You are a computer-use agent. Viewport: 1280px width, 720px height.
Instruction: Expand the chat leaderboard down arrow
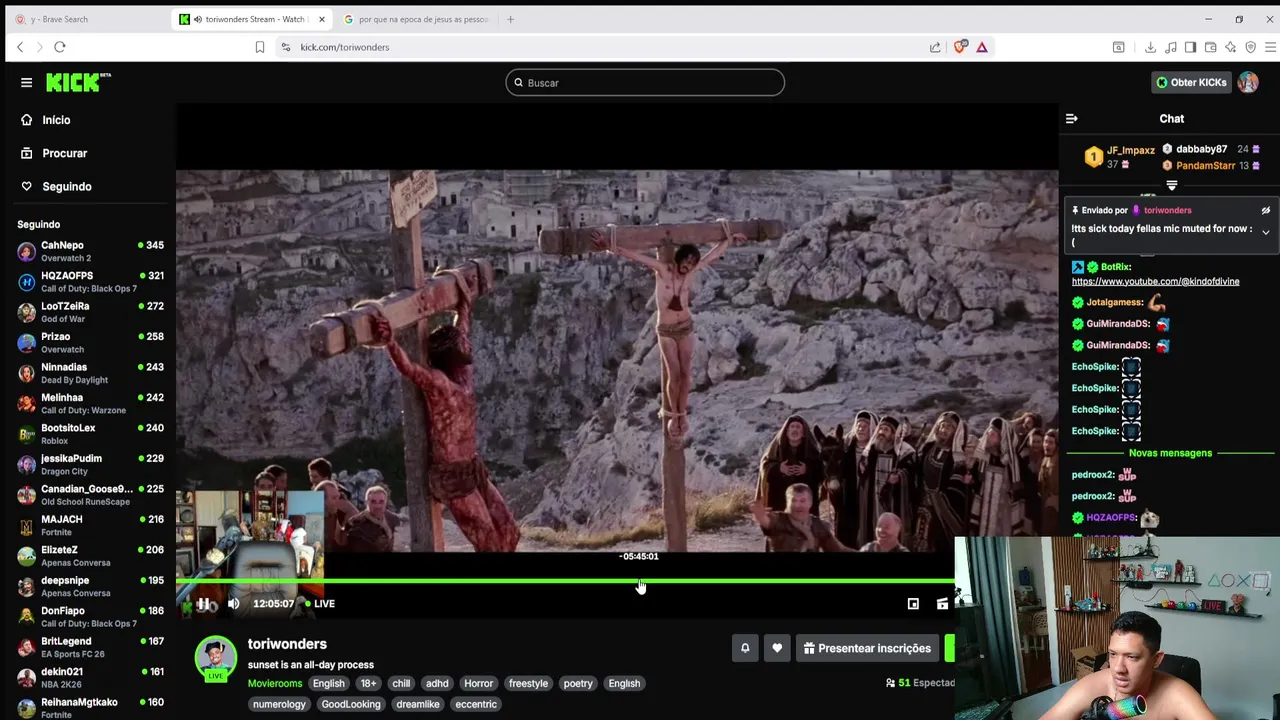tap(1172, 186)
